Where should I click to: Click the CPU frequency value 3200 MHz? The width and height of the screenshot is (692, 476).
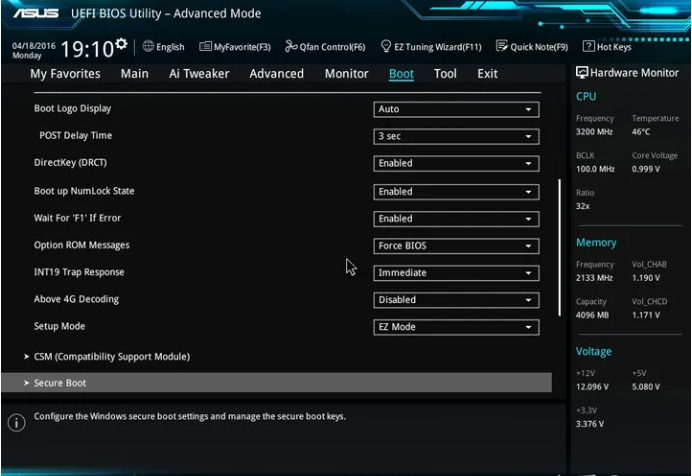tap(594, 132)
